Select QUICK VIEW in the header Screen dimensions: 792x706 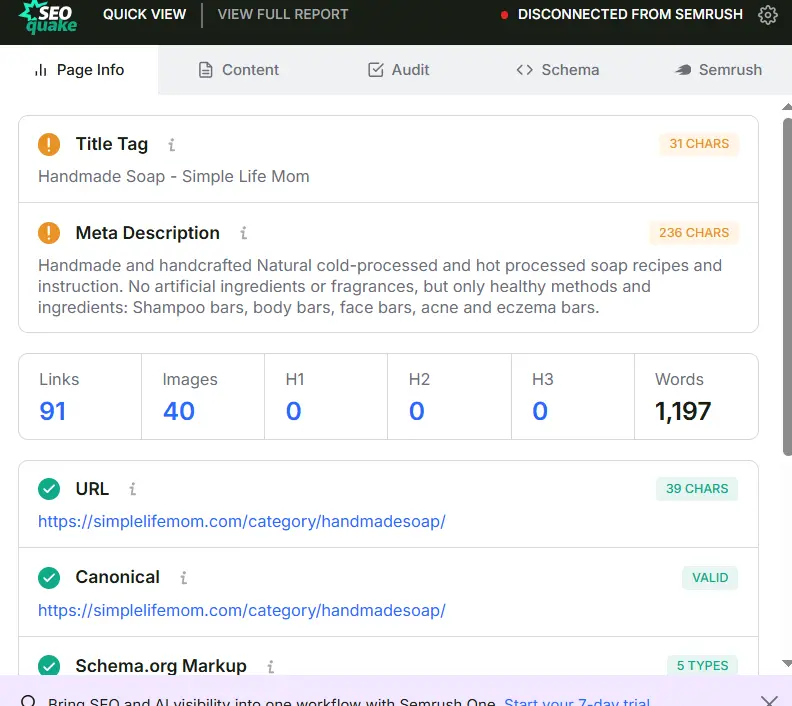(x=144, y=14)
